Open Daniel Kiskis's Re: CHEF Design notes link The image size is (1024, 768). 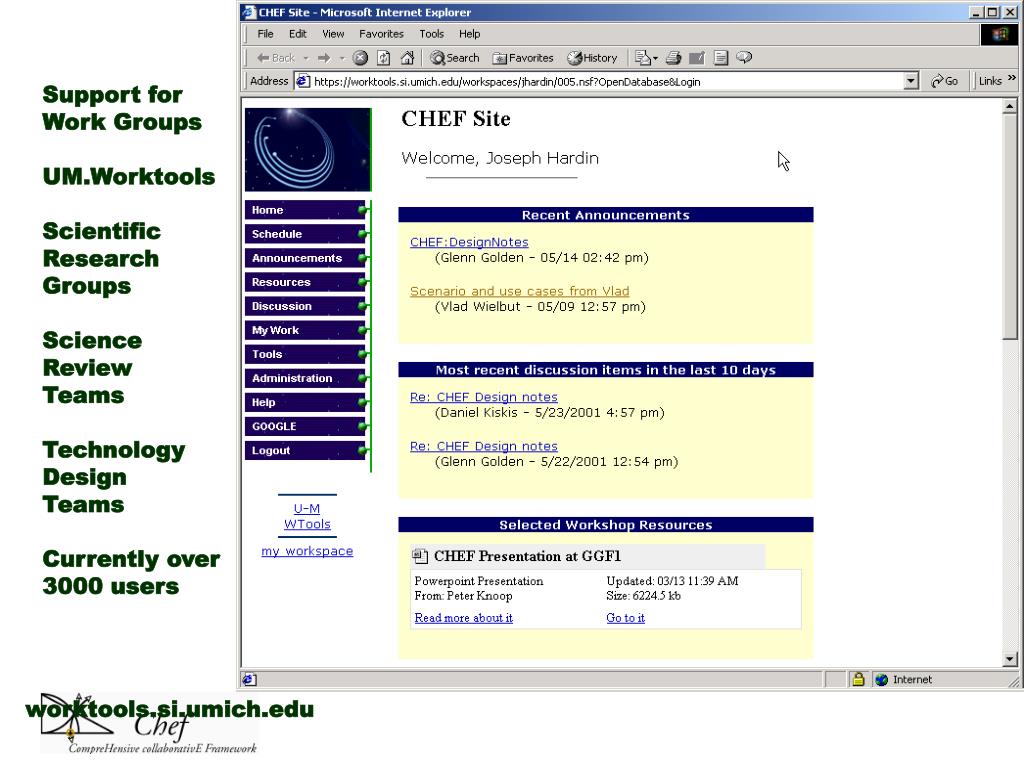click(483, 397)
